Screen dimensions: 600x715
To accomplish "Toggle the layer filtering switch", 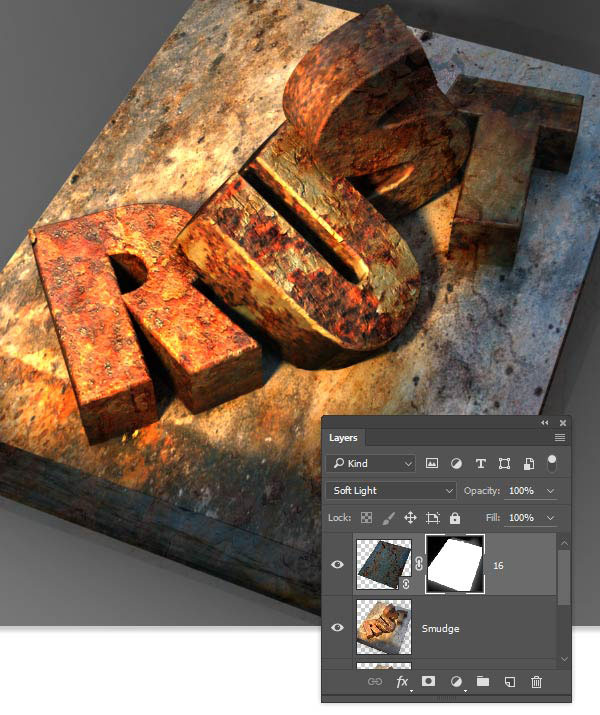I will (x=552, y=463).
